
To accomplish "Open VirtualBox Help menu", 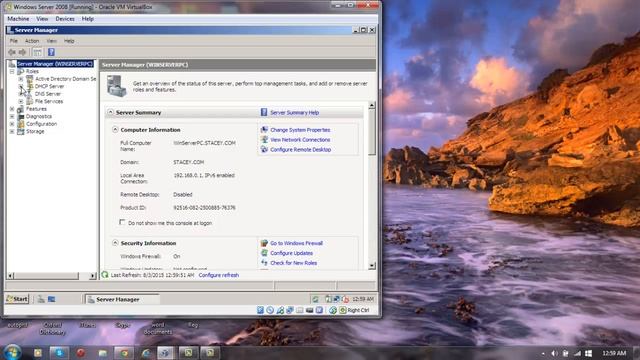I will point(87,19).
